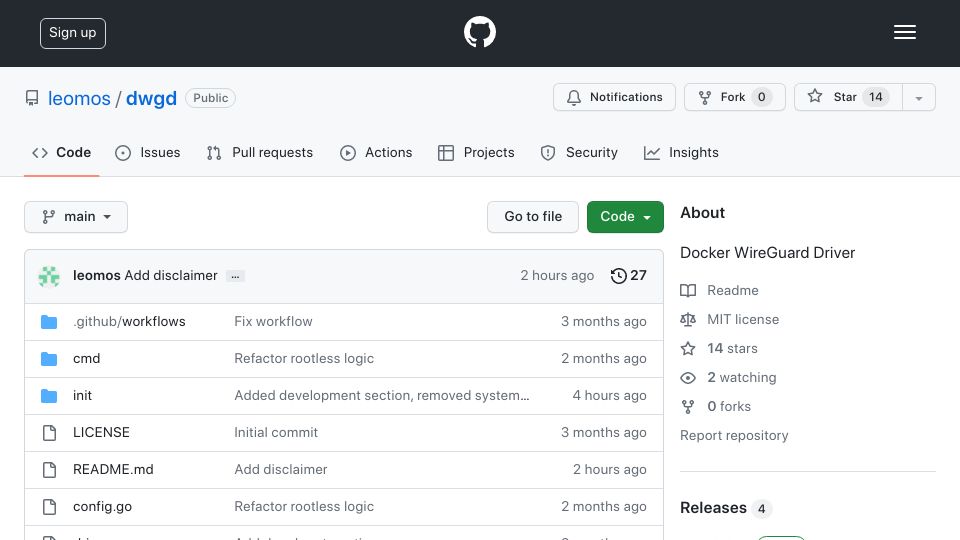
Task: Star the dwgd repository
Action: 848,97
